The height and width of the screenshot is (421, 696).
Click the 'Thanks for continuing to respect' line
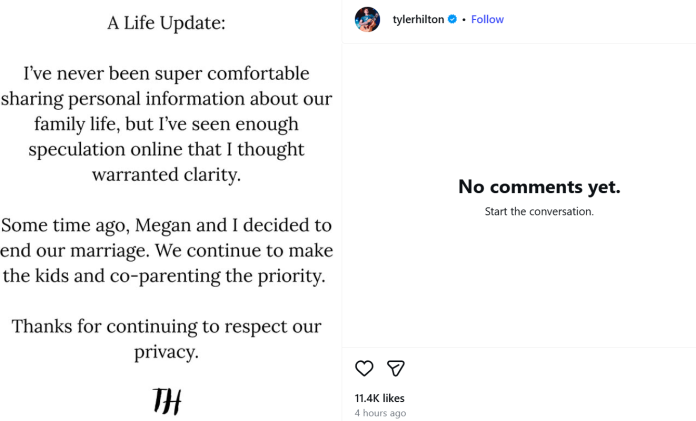(x=166, y=326)
